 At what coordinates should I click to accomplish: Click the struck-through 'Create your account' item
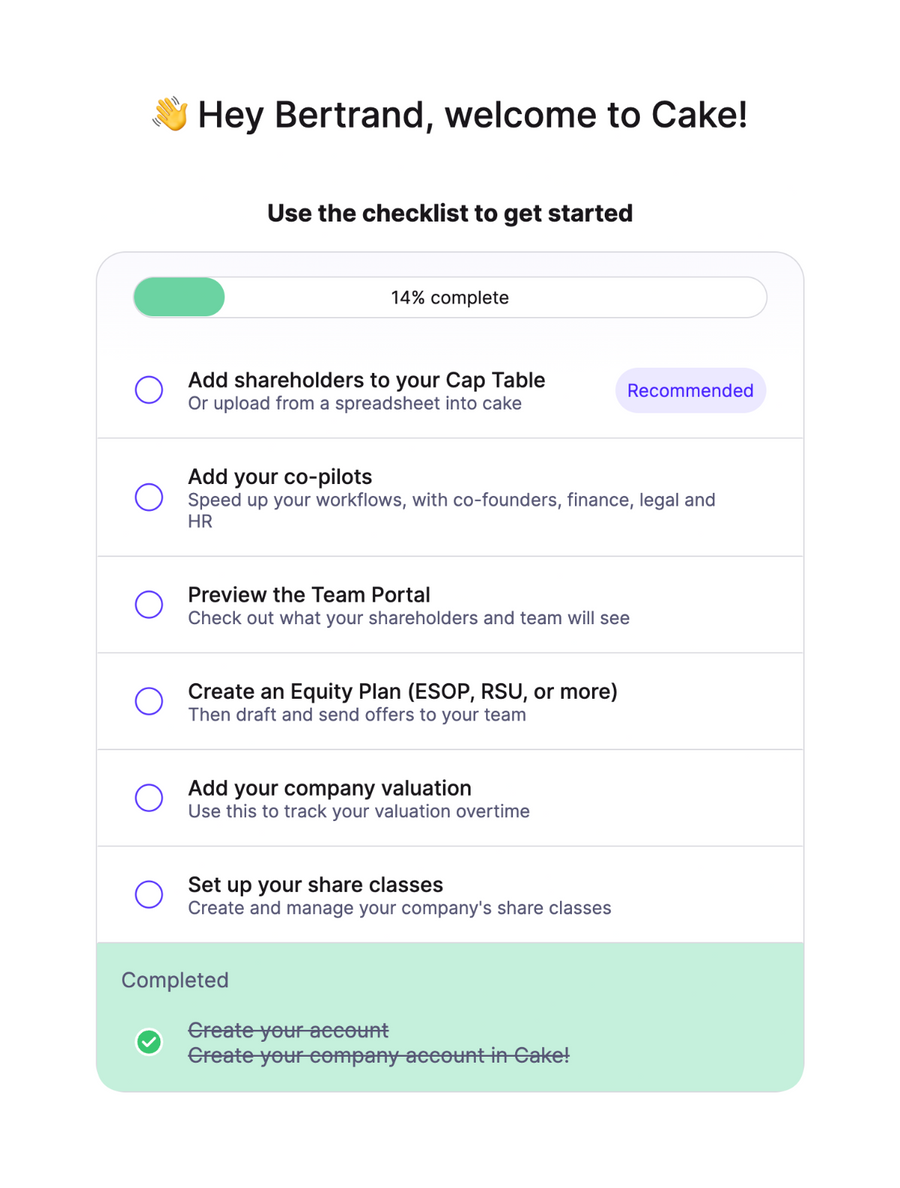point(289,1030)
